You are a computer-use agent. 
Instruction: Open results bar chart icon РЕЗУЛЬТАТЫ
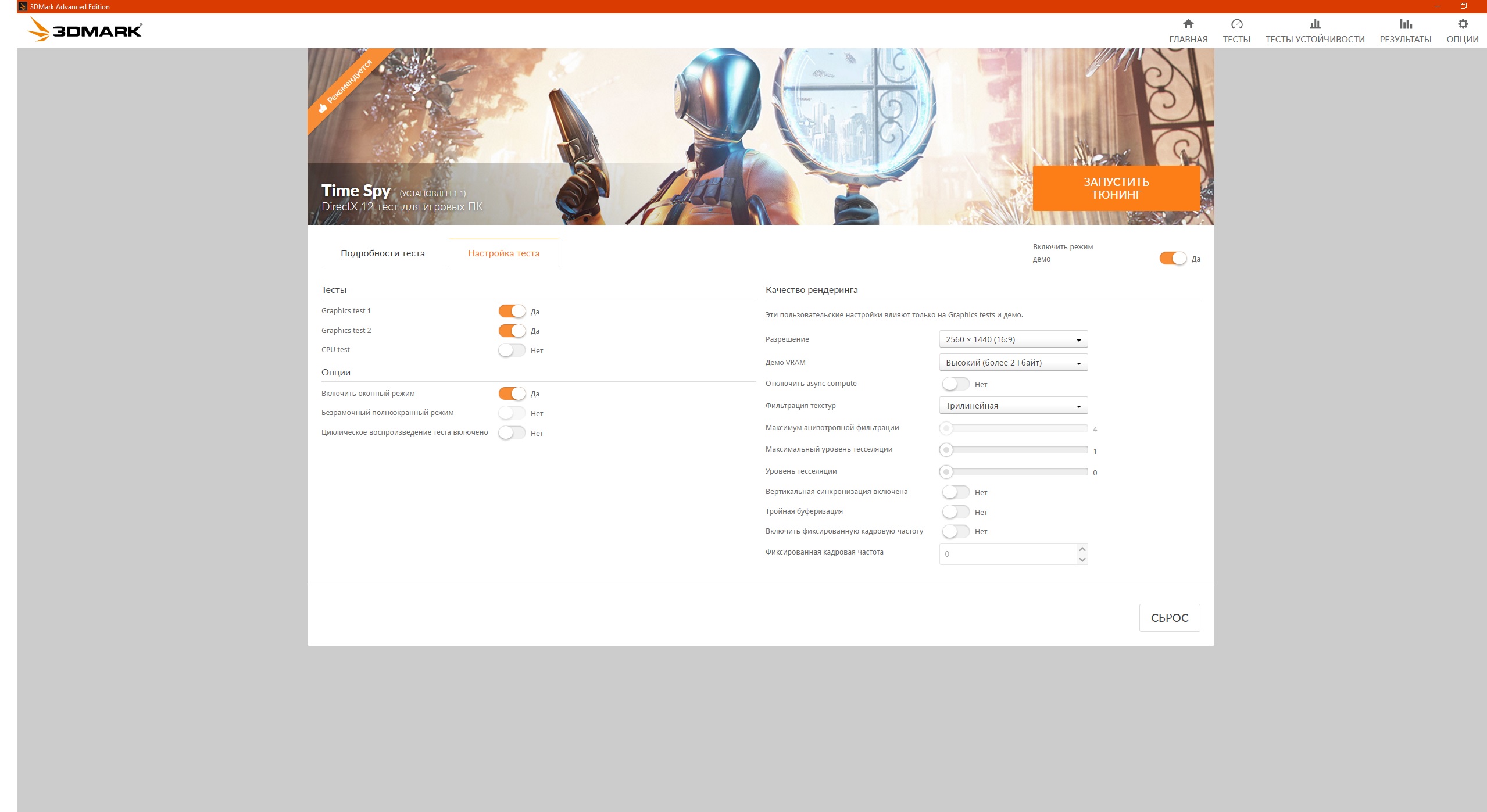tap(1405, 24)
